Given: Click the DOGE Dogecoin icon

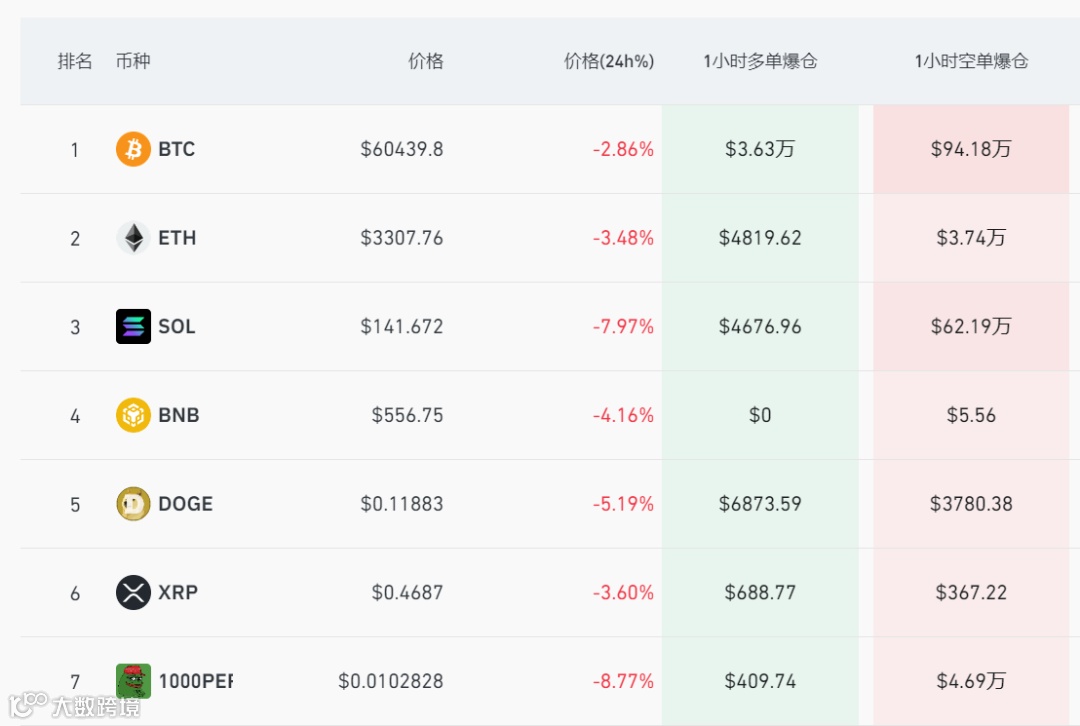Looking at the screenshot, I should [x=133, y=504].
